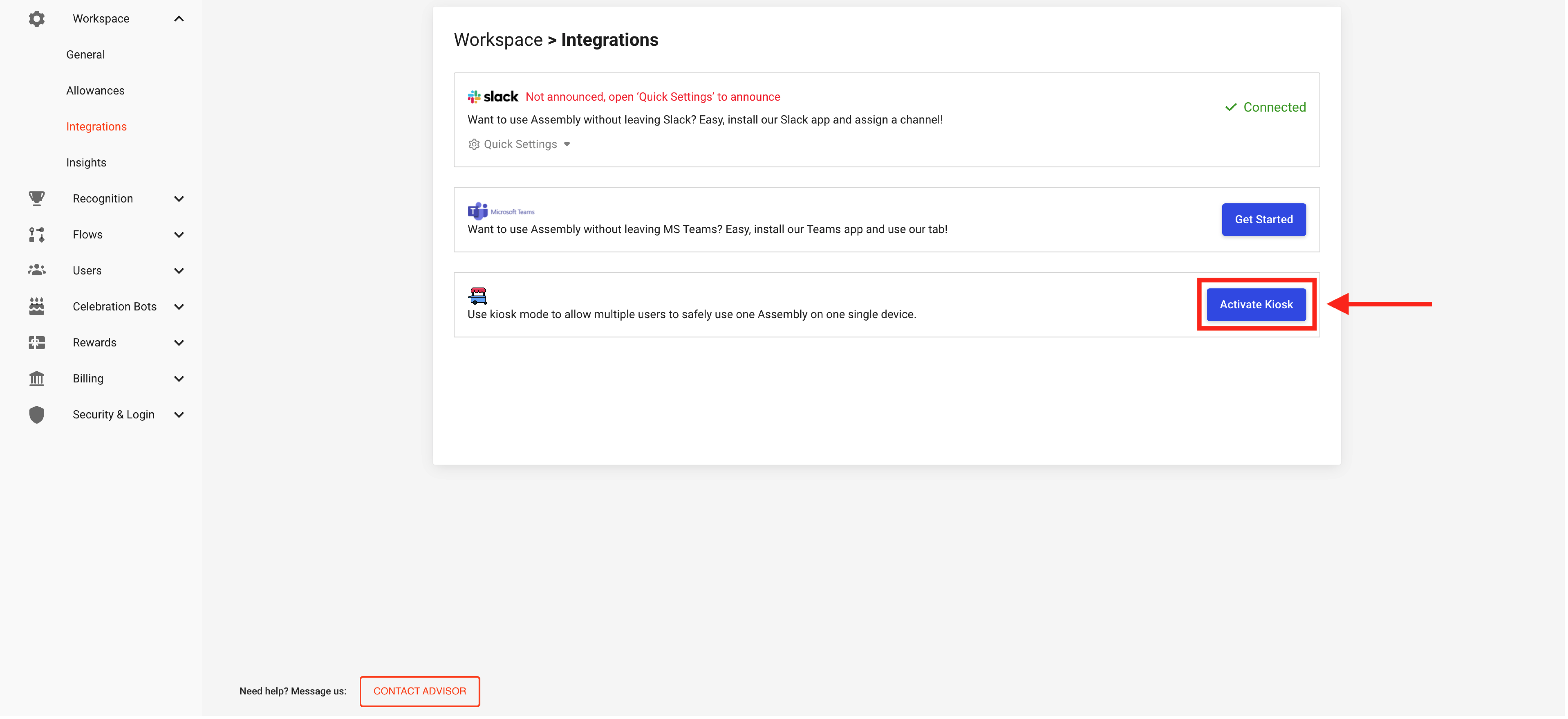Click the Recognition menu label
This screenshot has height=719, width=1568.
point(102,198)
